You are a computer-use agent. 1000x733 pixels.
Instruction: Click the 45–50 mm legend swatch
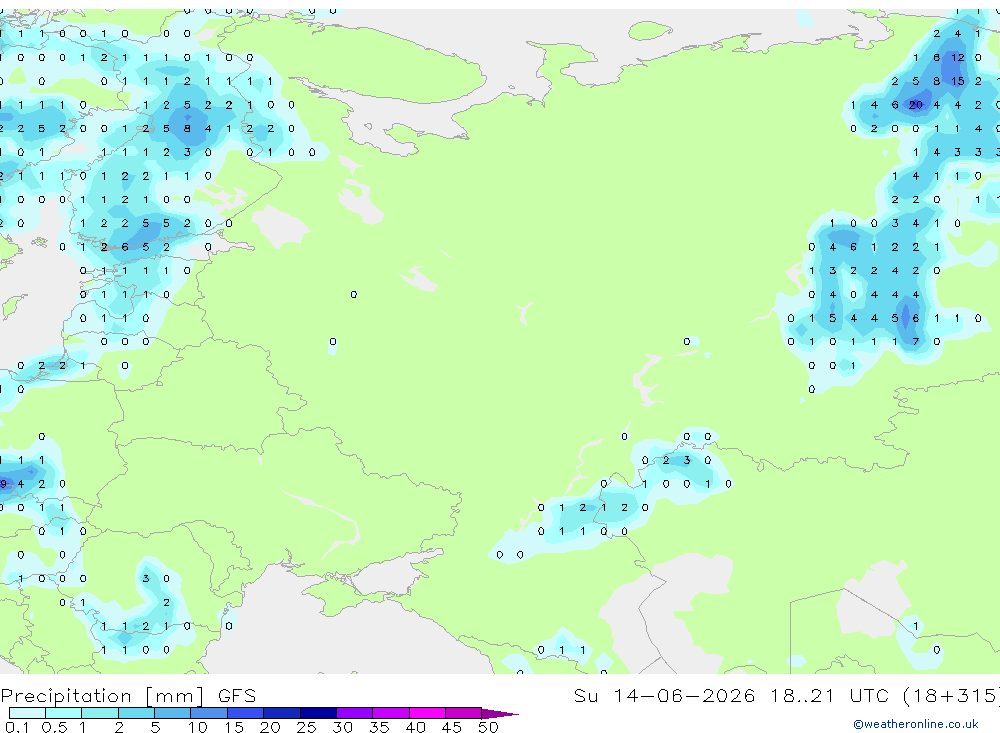coord(464,713)
